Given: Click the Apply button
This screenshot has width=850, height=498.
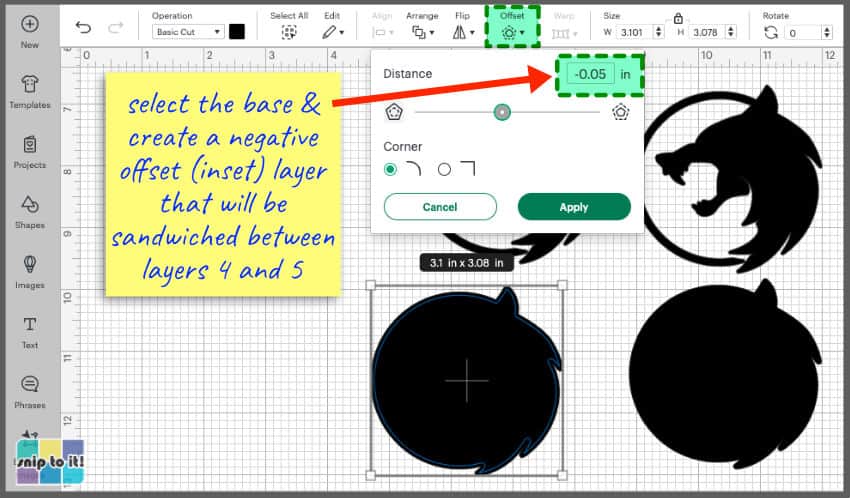Looking at the screenshot, I should click(574, 207).
